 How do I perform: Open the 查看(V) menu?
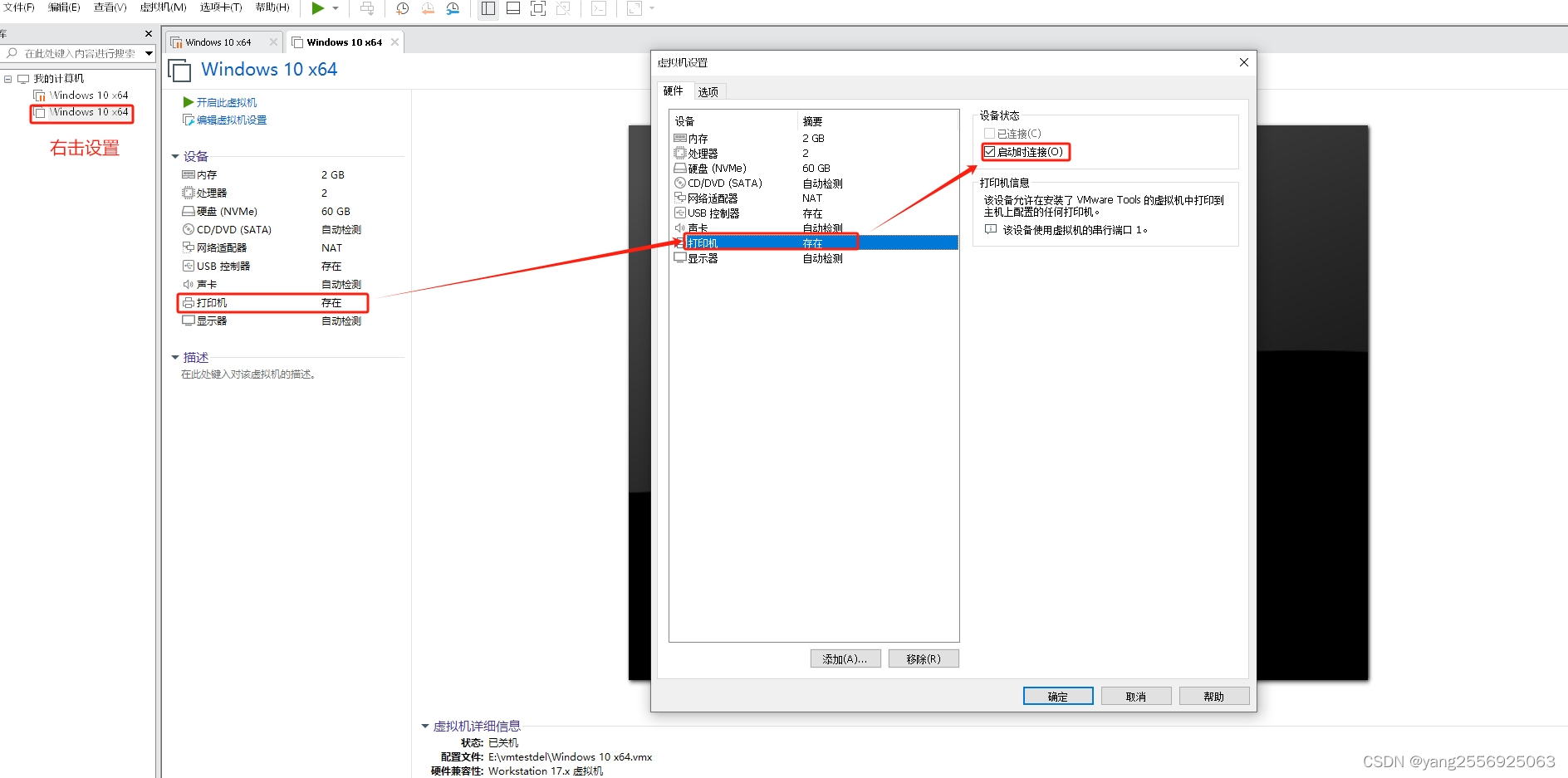coord(110,7)
